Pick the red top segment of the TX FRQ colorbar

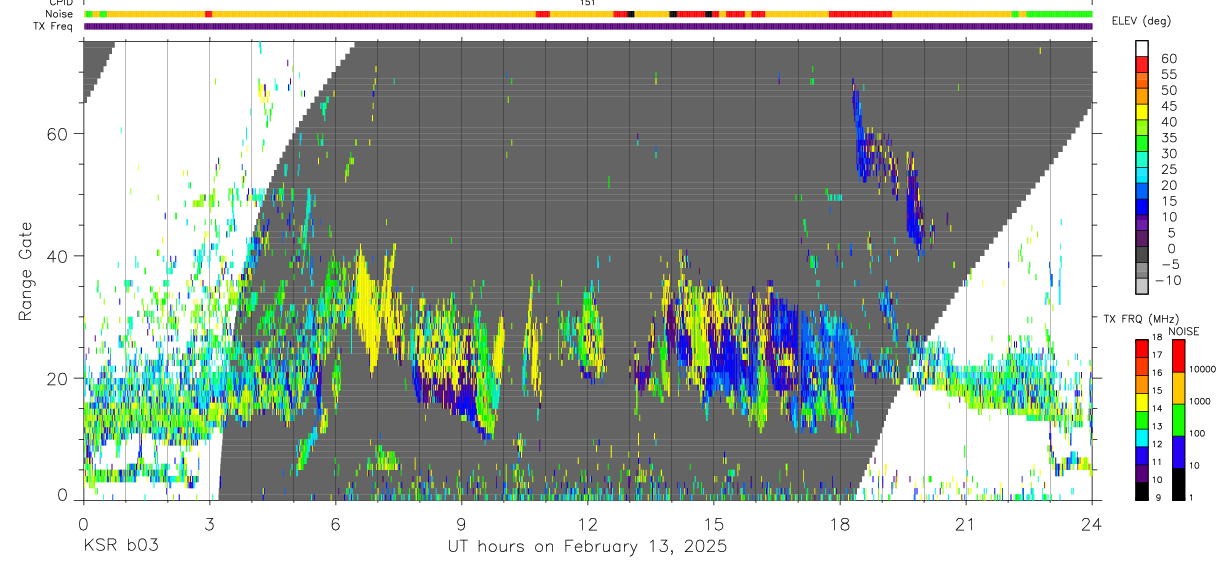point(1141,348)
